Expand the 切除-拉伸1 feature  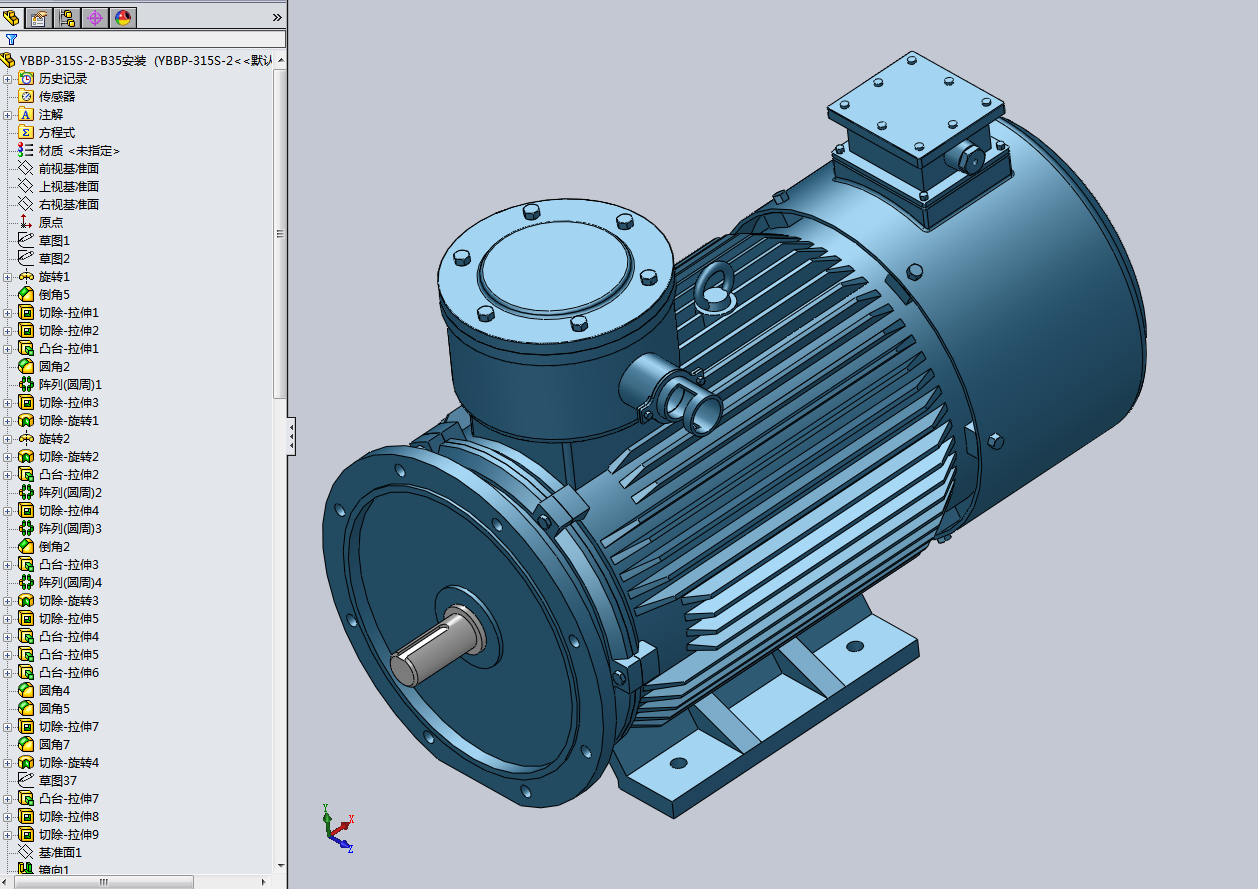pyautogui.click(x=8, y=313)
